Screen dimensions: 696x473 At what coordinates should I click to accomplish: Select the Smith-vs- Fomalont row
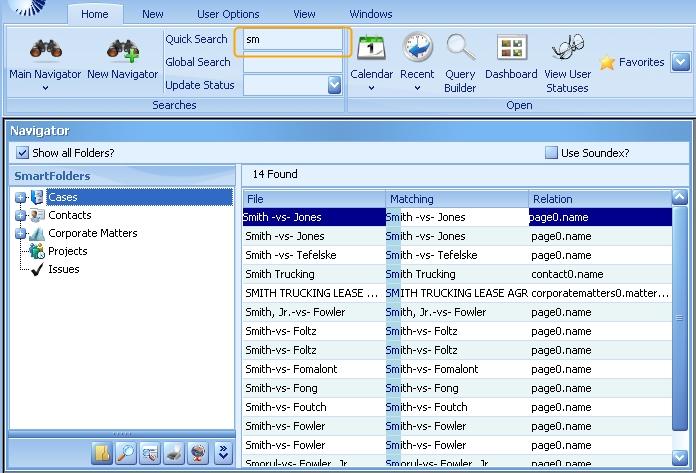pyautogui.click(x=457, y=369)
